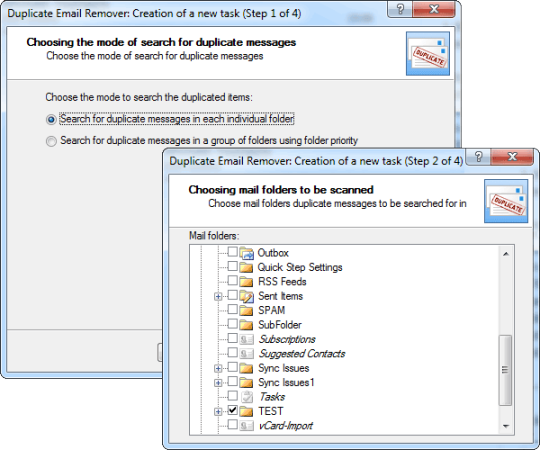Select the Tasks label
The height and width of the screenshot is (450, 540).
pyautogui.click(x=272, y=397)
